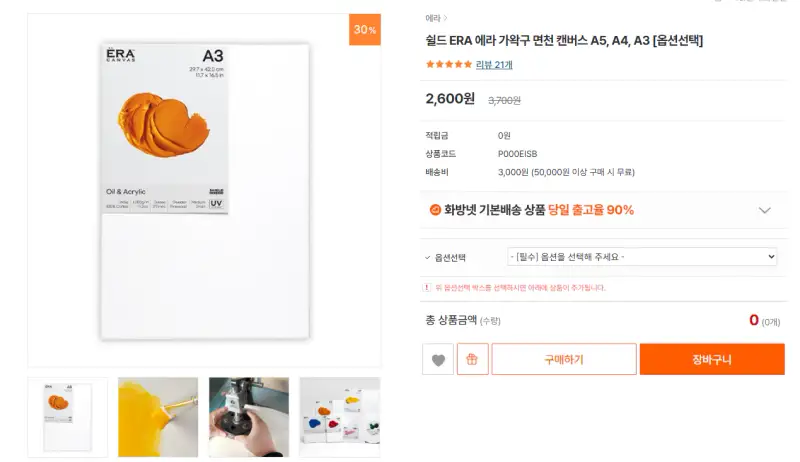Click the product title text
The width and height of the screenshot is (800, 462).
564,41
